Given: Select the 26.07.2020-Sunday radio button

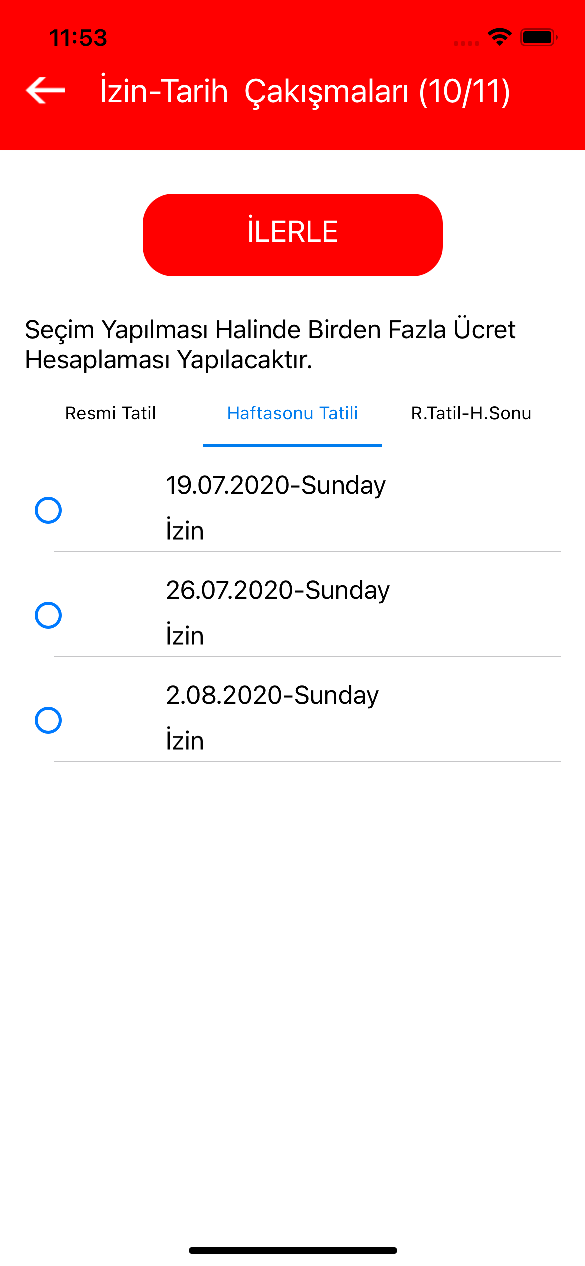Looking at the screenshot, I should tap(48, 615).
